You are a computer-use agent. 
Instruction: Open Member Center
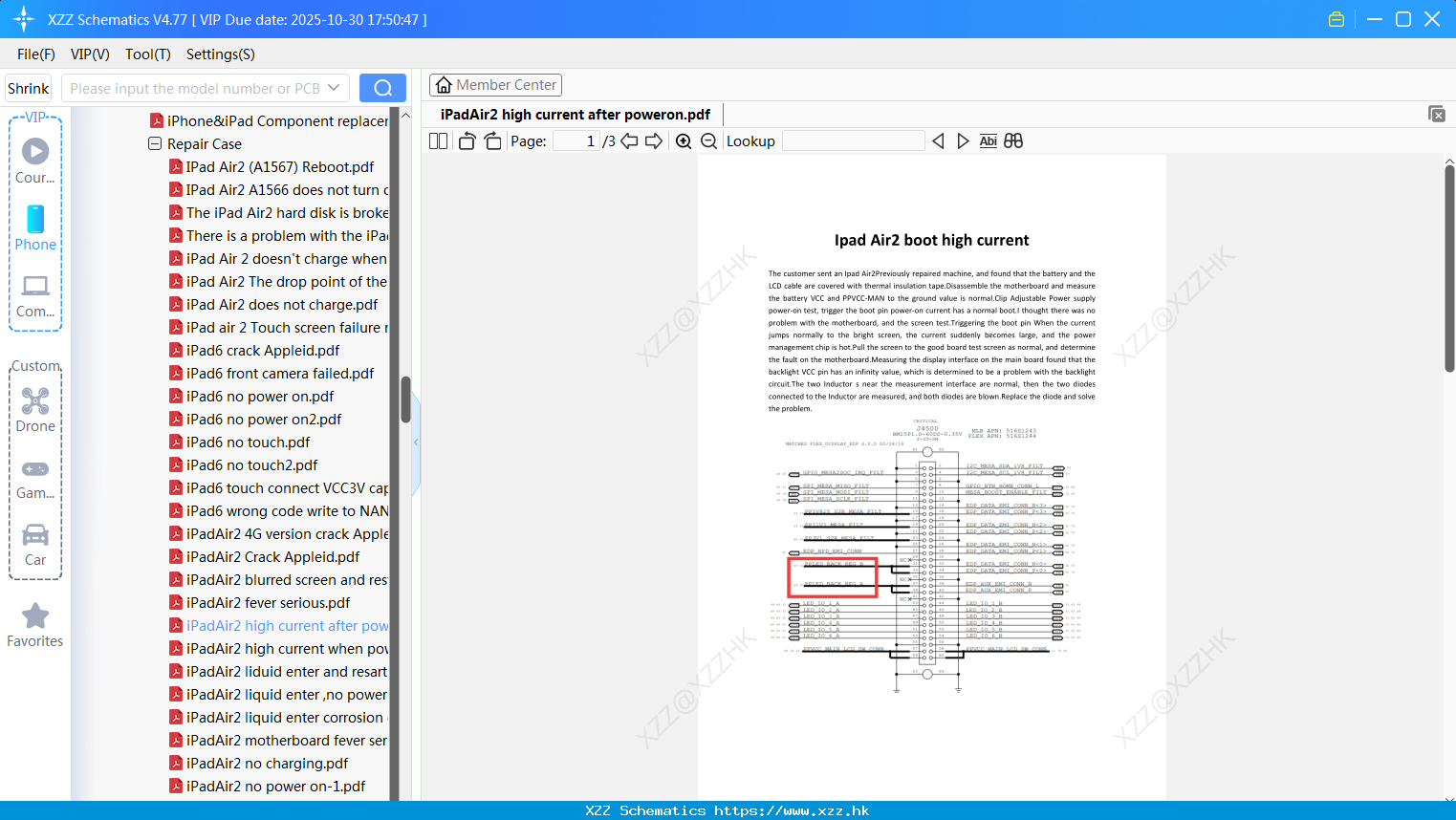click(495, 85)
